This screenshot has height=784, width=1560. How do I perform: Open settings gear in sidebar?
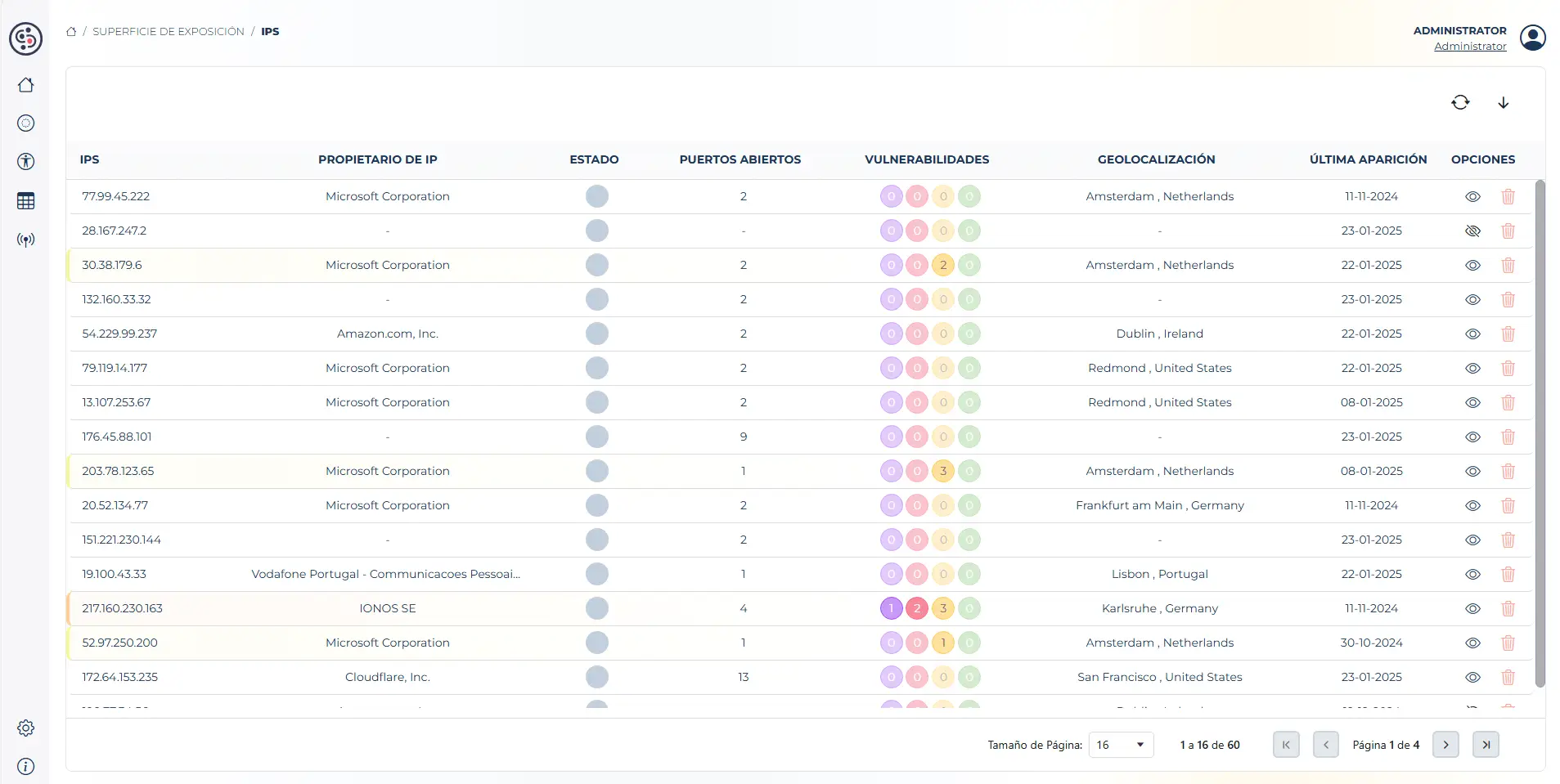[x=26, y=728]
